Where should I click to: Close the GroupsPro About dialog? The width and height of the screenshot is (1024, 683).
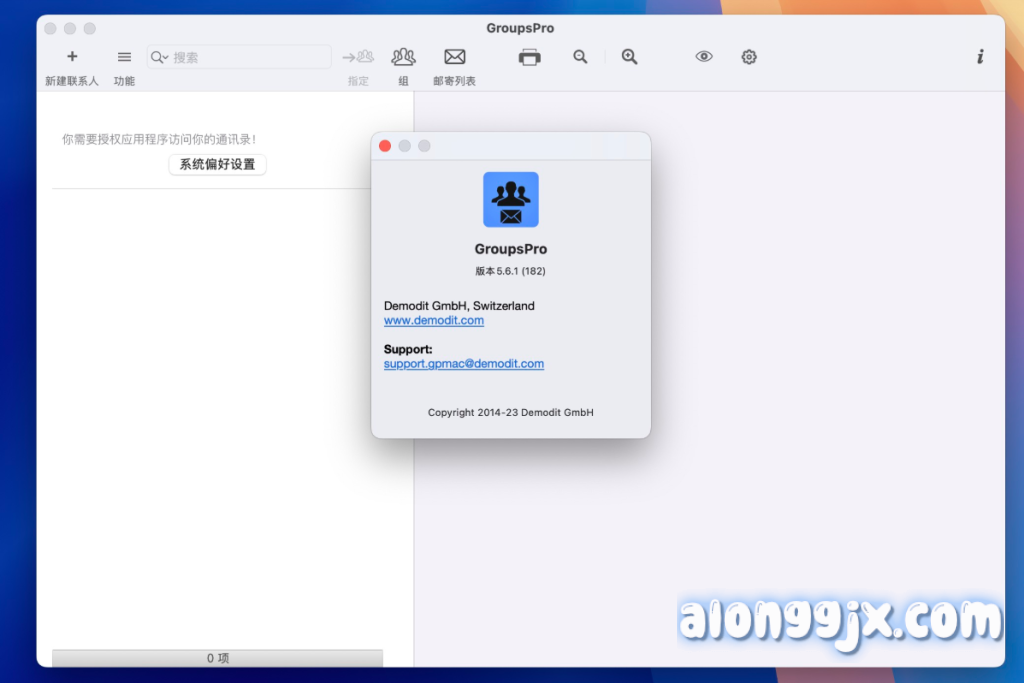385,146
